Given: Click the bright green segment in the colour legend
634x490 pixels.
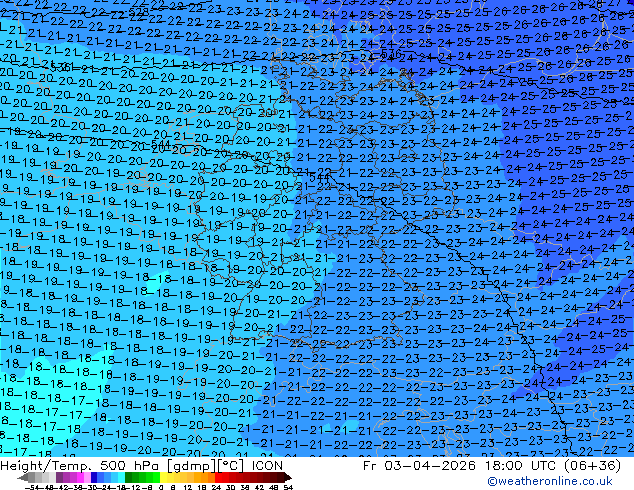Looking at the screenshot, I should (156, 477).
